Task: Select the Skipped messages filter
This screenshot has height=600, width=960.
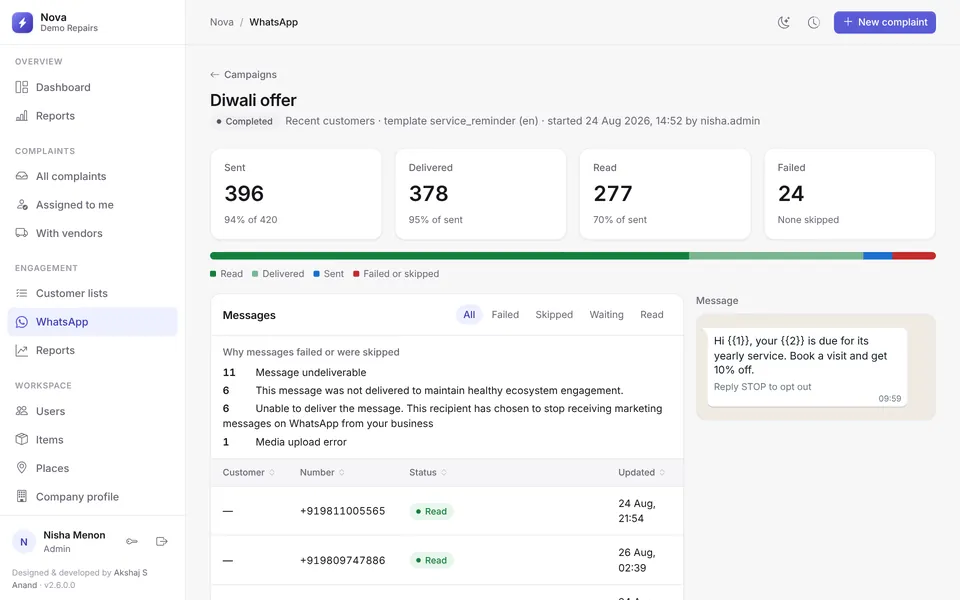Action: coord(554,315)
